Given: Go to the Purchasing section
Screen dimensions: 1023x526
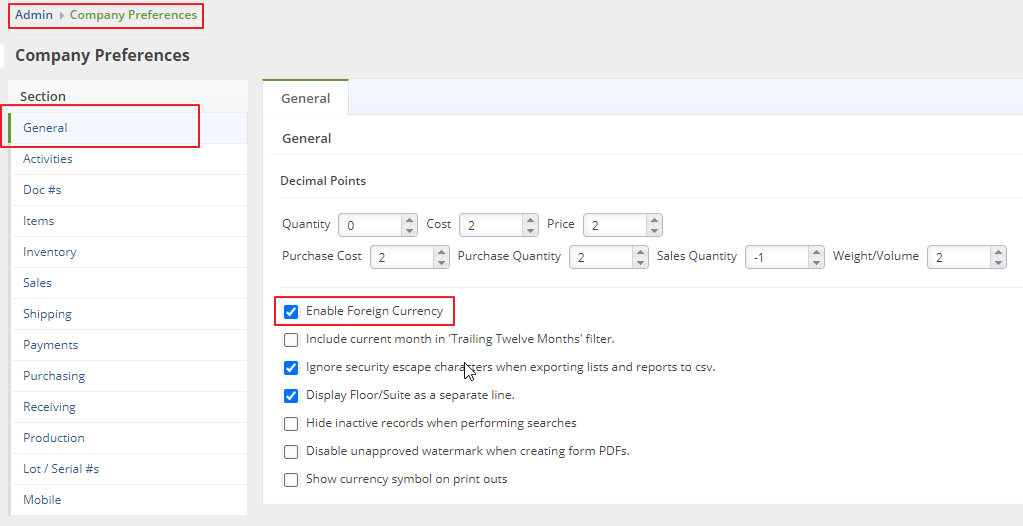Looking at the screenshot, I should tap(54, 376).
